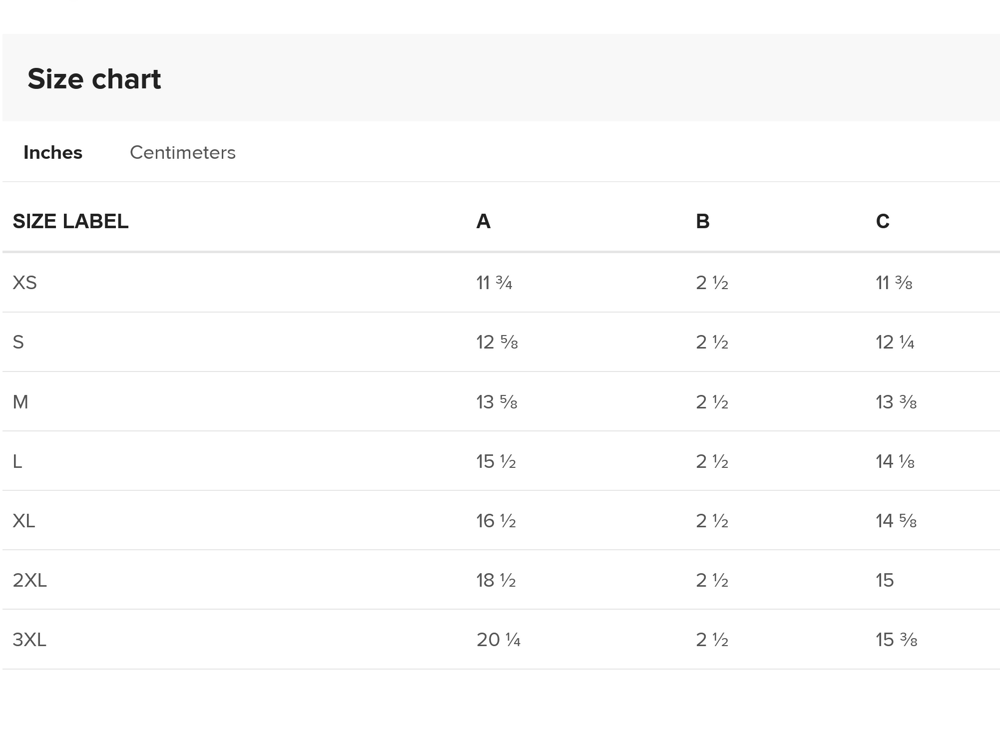Image resolution: width=1000 pixels, height=729 pixels.
Task: Select the M size row label
Action: 20,402
